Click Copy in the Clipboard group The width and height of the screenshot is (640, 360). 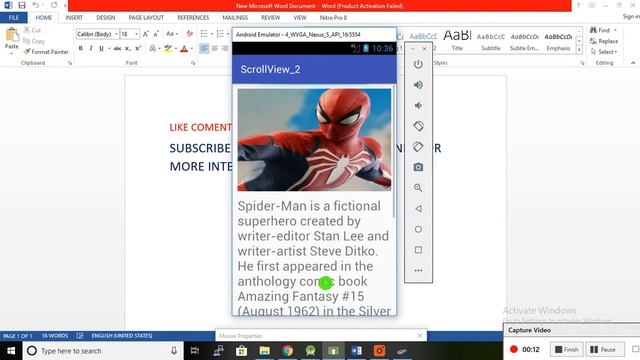[34, 41]
